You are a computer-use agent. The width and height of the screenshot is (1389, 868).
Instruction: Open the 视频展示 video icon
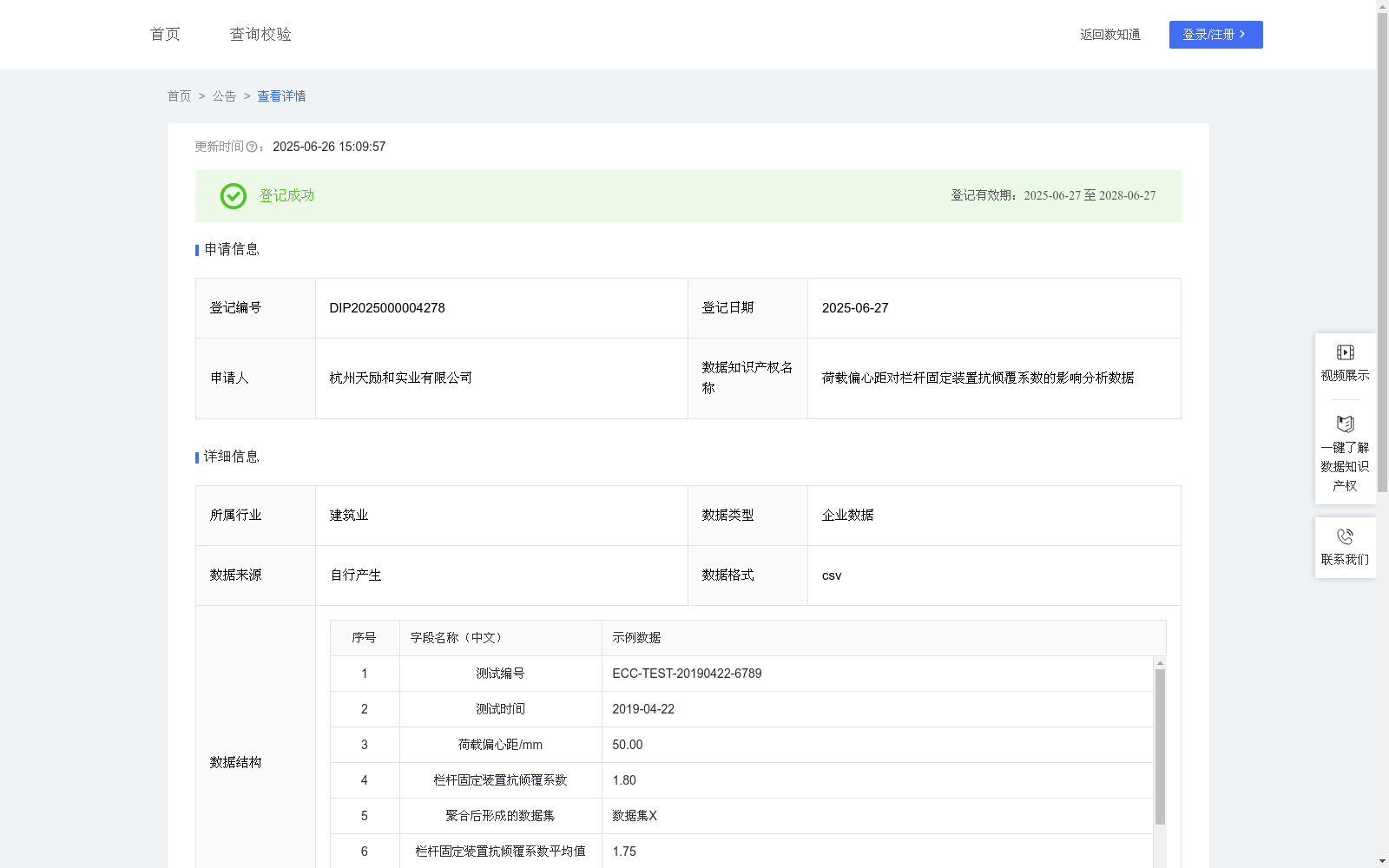(x=1345, y=352)
